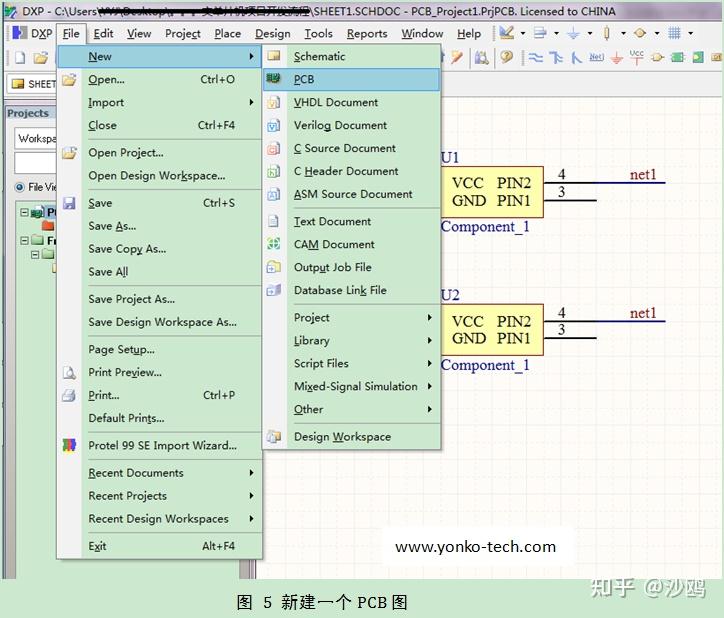Select the U2 component body on schematic

(492, 330)
